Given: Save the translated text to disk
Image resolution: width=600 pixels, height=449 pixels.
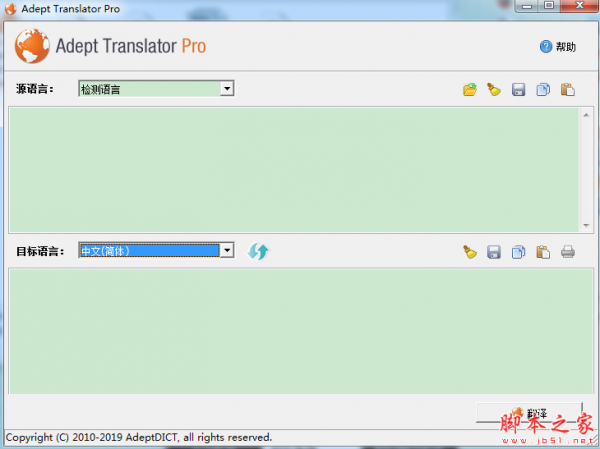Looking at the screenshot, I should click(x=494, y=252).
